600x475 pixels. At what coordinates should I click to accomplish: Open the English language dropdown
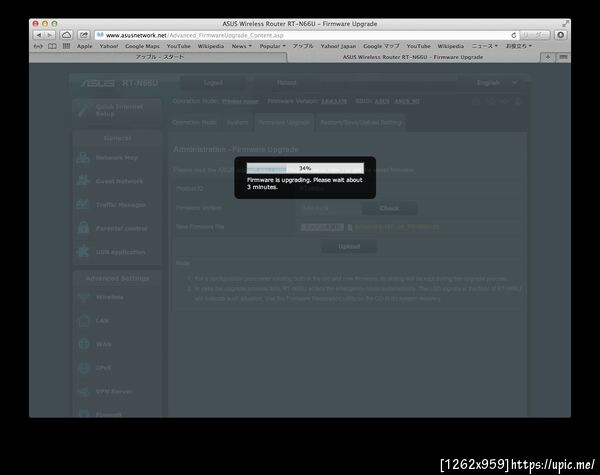point(497,83)
